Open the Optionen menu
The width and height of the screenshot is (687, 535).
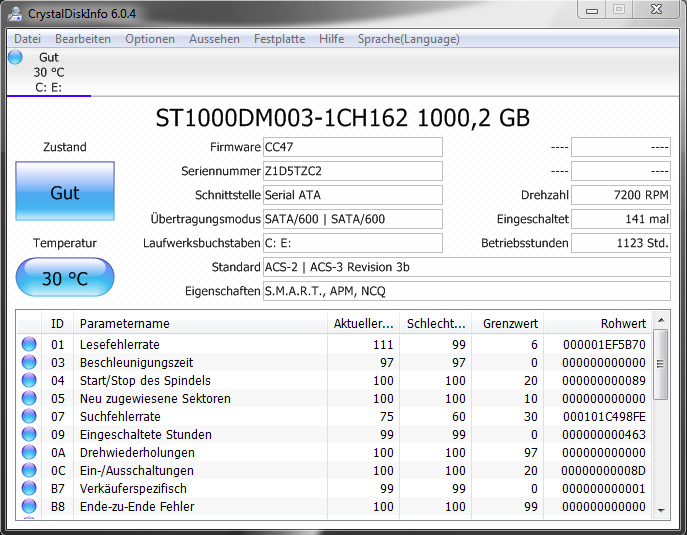[x=150, y=39]
